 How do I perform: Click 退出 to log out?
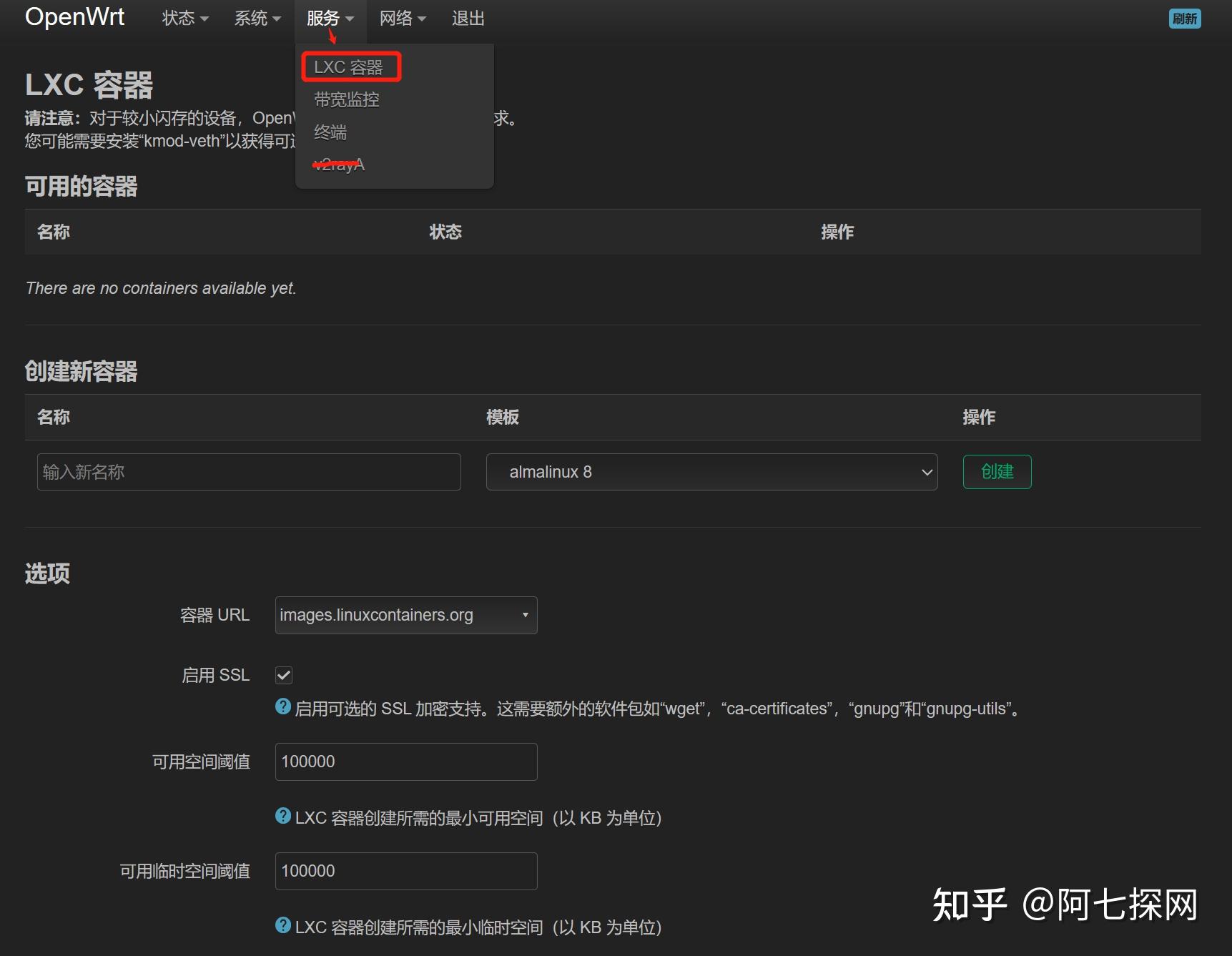pyautogui.click(x=468, y=19)
